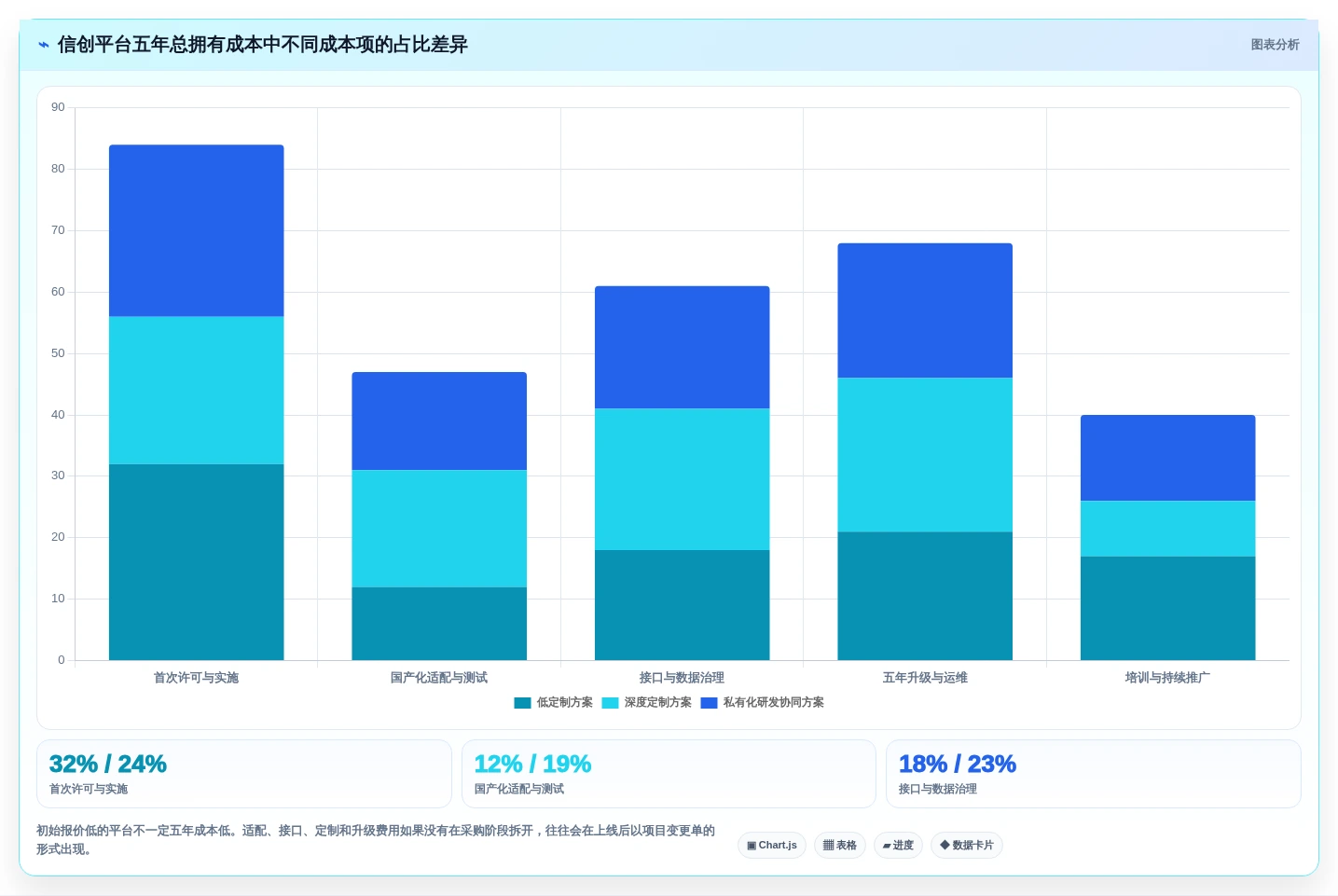Click the blue segment of 国产化适配与测试 bar

439,421
